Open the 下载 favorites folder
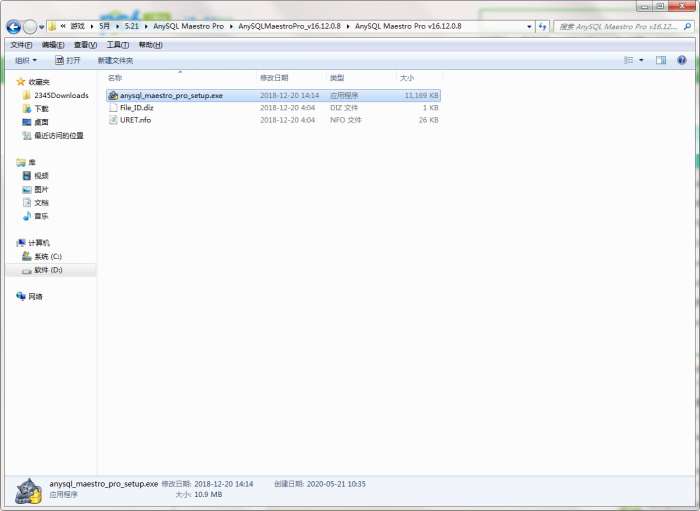 coord(41,109)
